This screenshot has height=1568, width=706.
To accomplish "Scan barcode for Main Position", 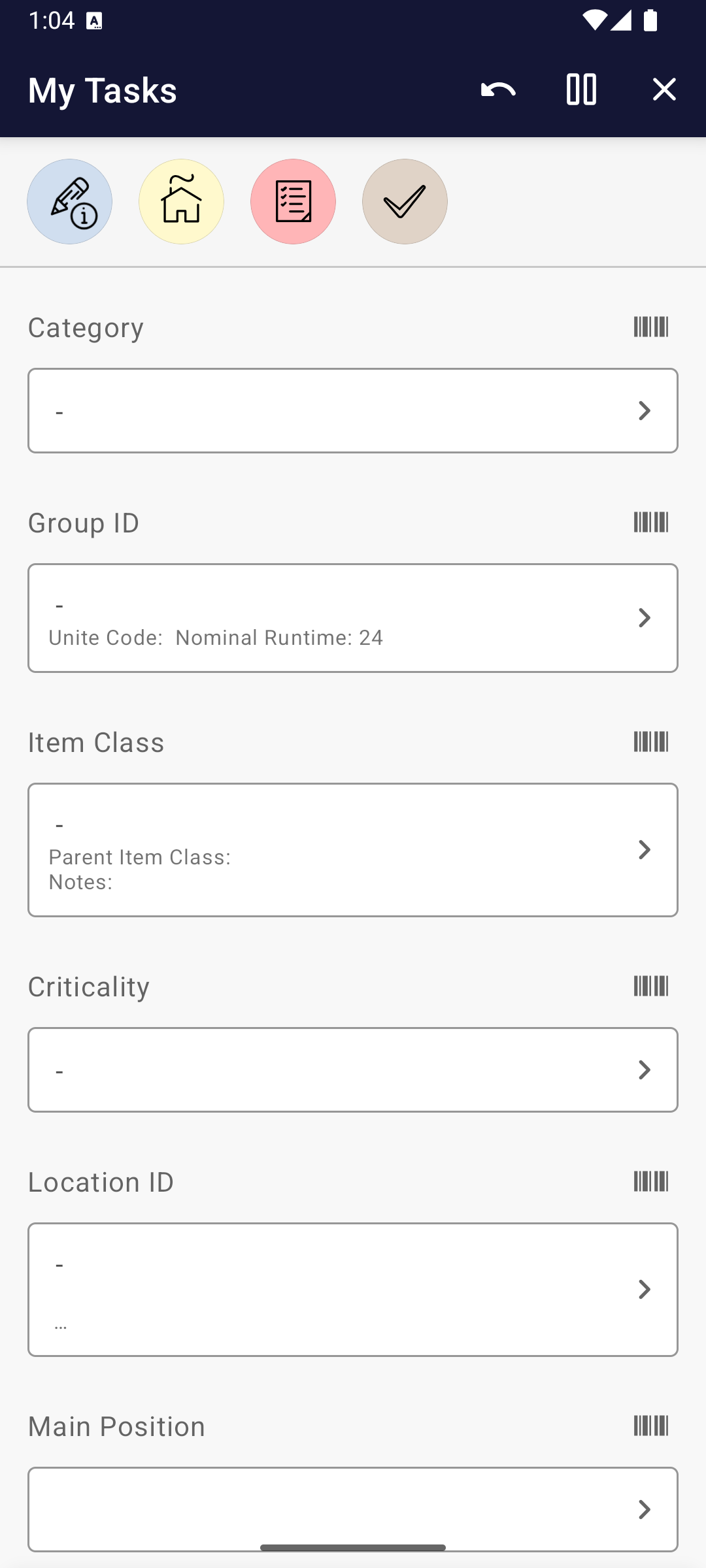I will pos(651,1426).
